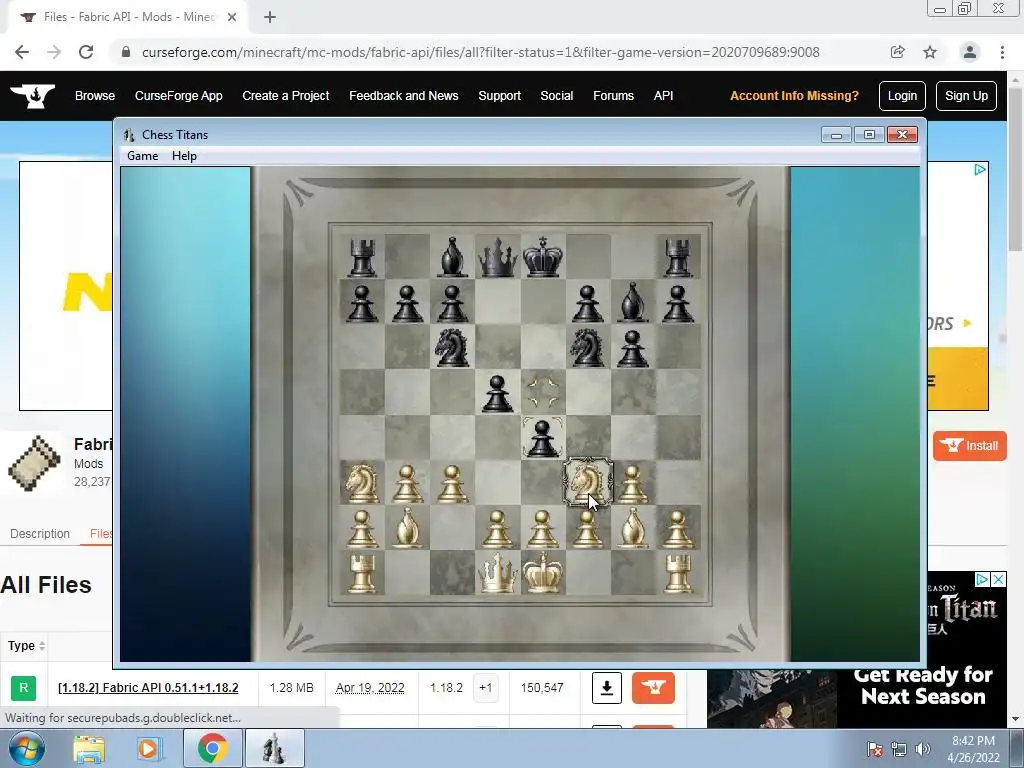Open the Chrome profile icon

coord(969,52)
